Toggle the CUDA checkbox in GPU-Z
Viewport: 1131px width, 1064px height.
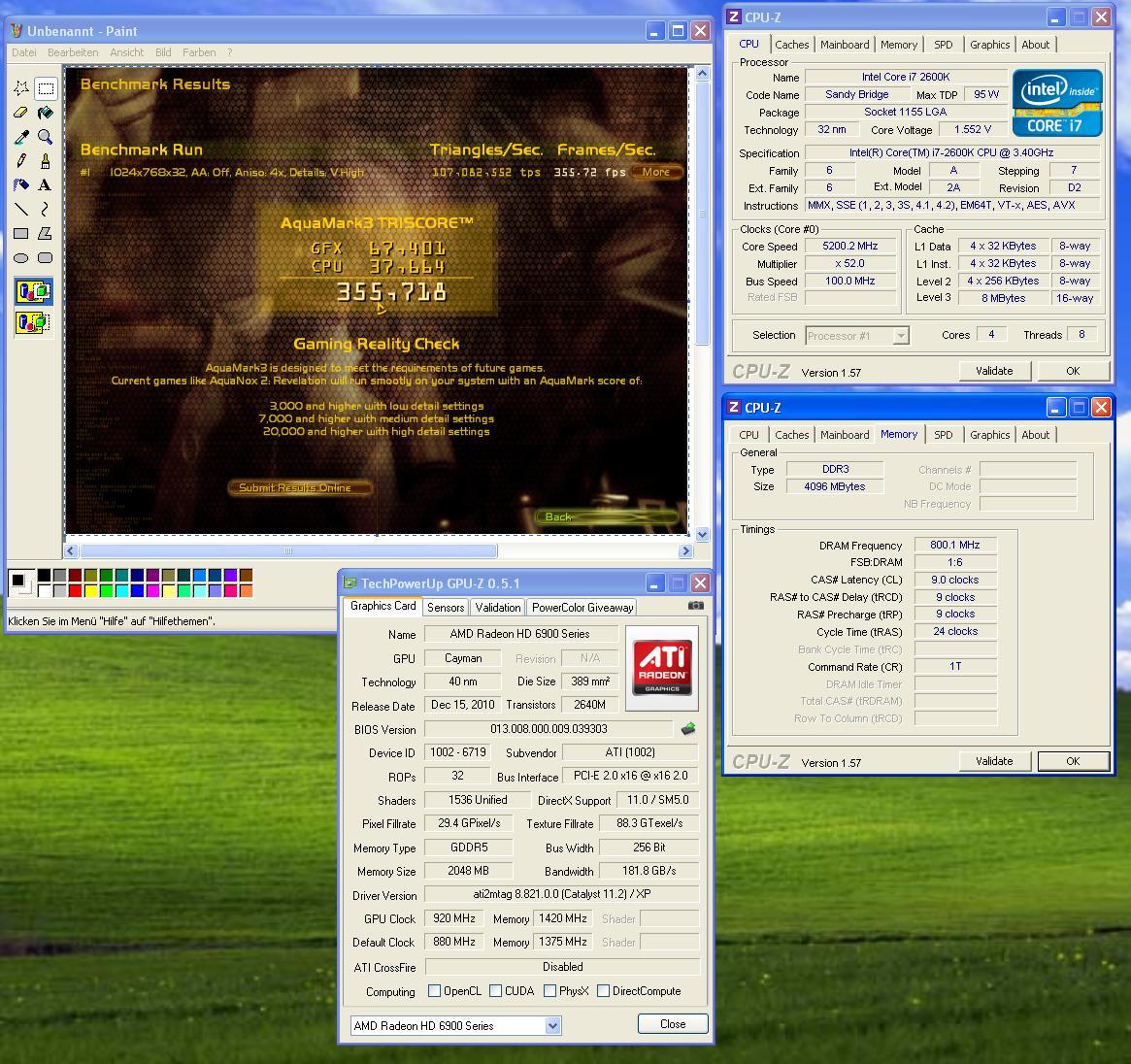coord(495,990)
